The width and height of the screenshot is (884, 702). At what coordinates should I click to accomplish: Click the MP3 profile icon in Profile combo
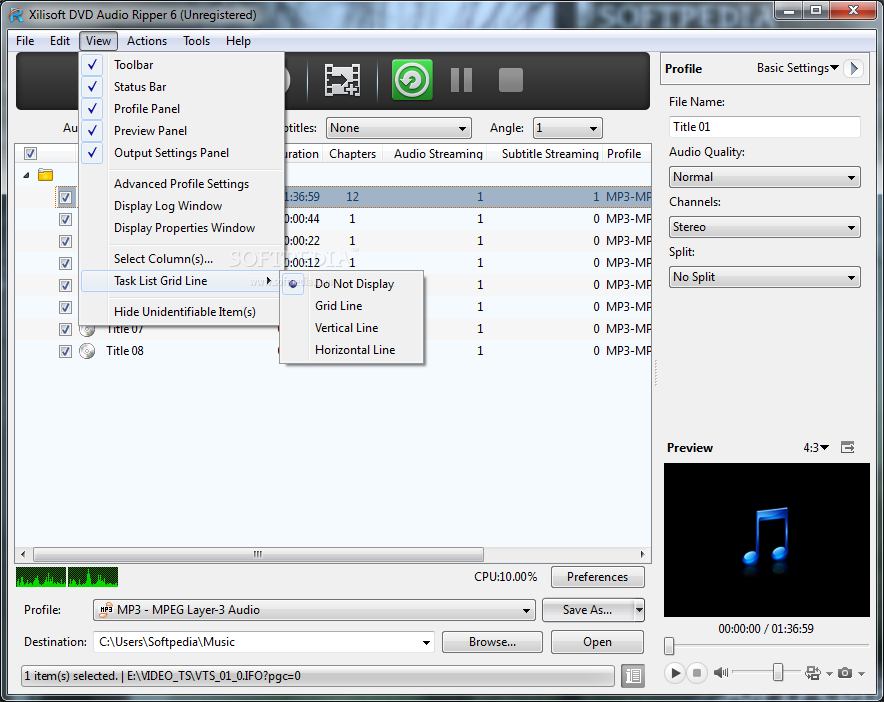105,610
